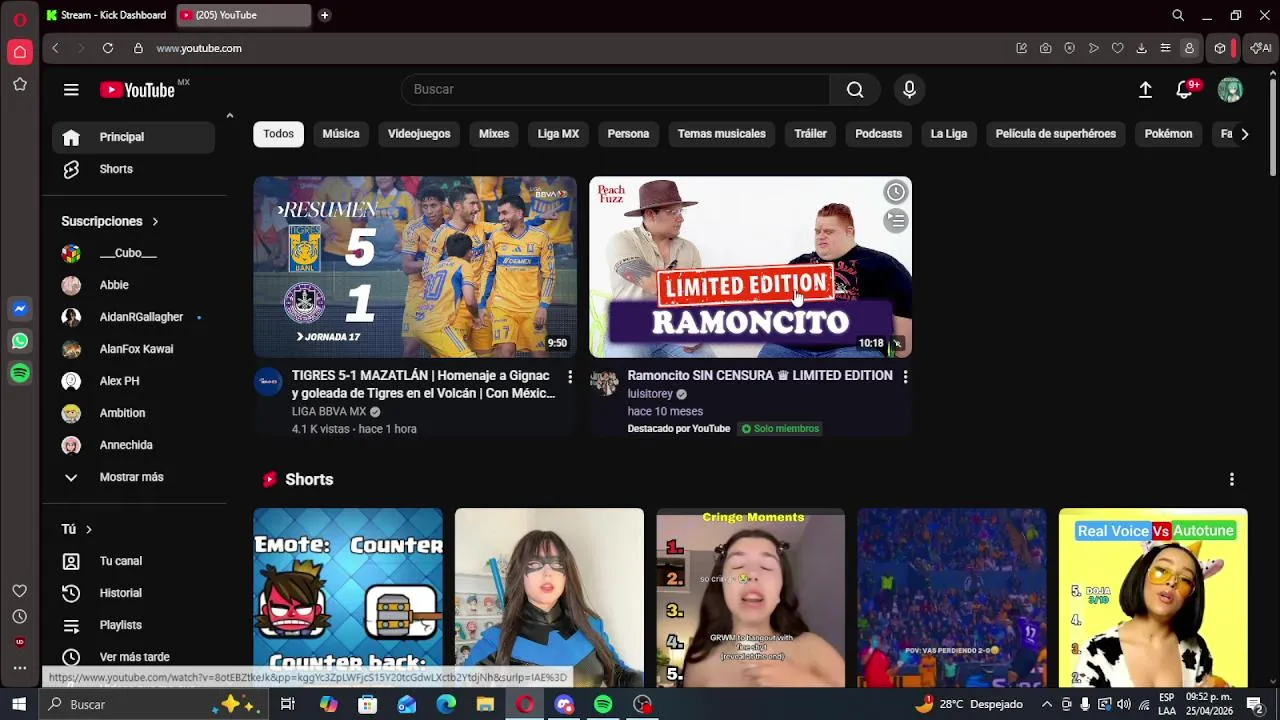Viewport: 1280px width, 720px height.
Task: Open the TIGRES 5-1 Mazatlán video thumbnail
Action: [415, 267]
